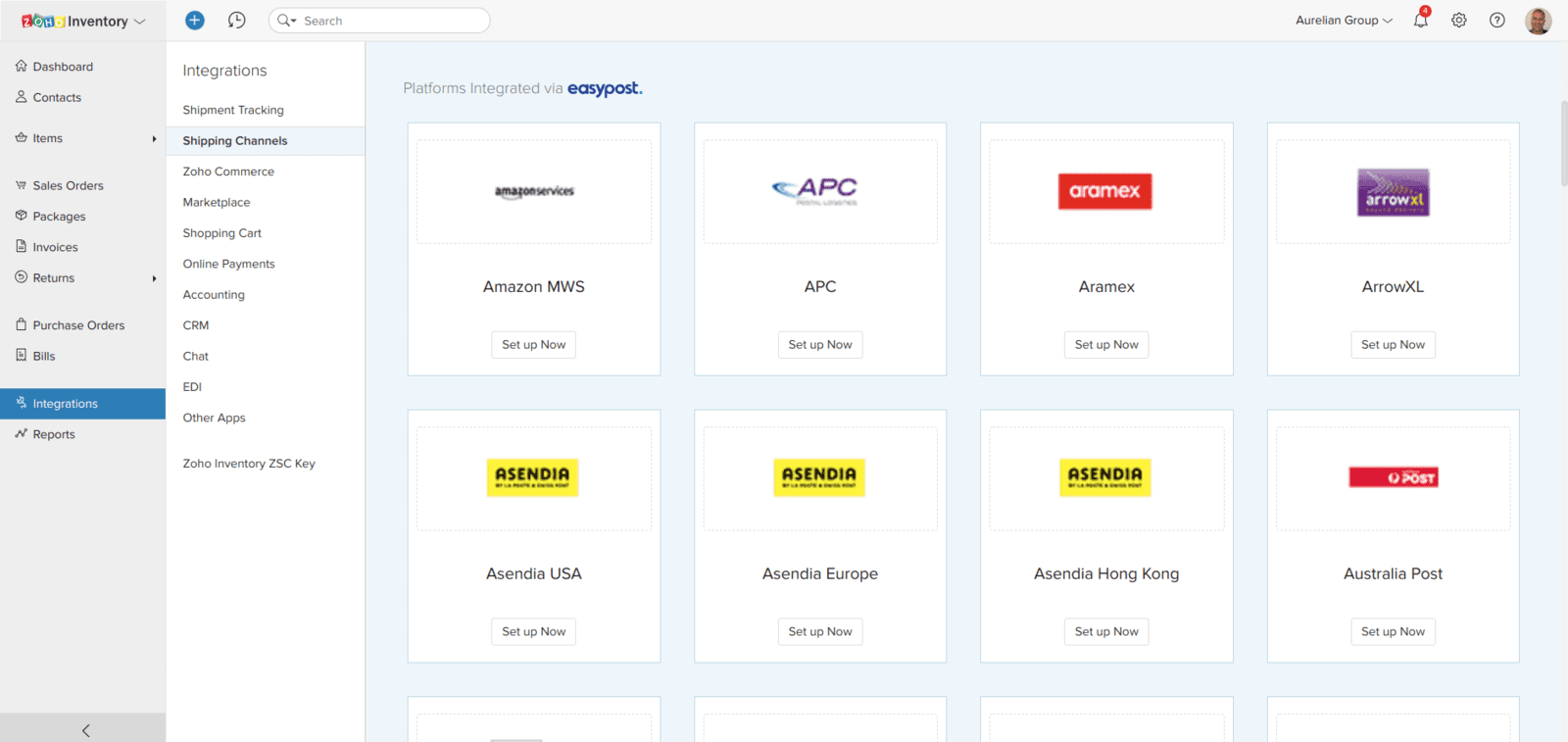Viewport: 1568px width, 742px height.
Task: Click the purple ArrowXL logo
Action: click(1393, 192)
